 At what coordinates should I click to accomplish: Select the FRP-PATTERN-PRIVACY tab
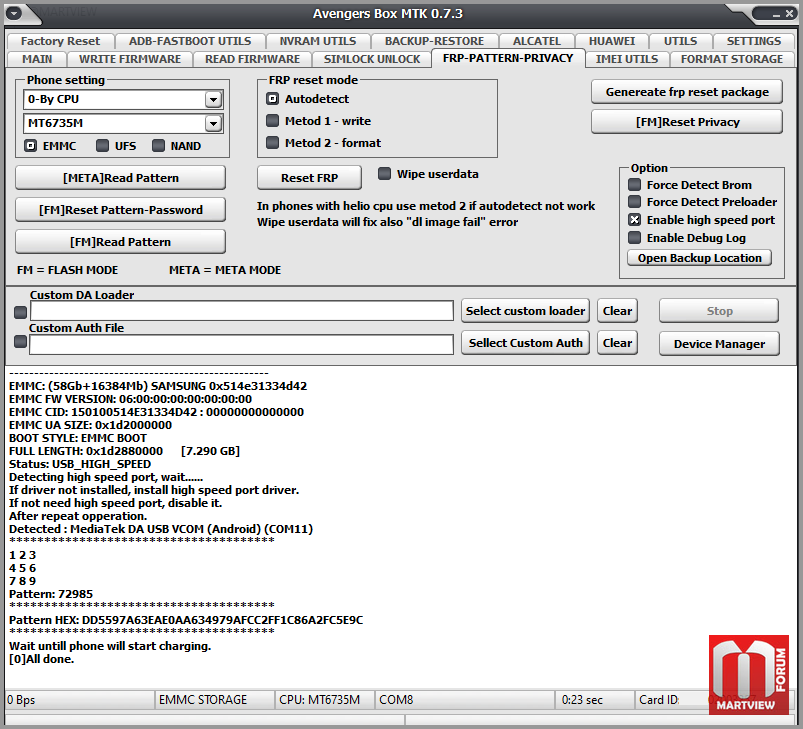click(x=508, y=58)
